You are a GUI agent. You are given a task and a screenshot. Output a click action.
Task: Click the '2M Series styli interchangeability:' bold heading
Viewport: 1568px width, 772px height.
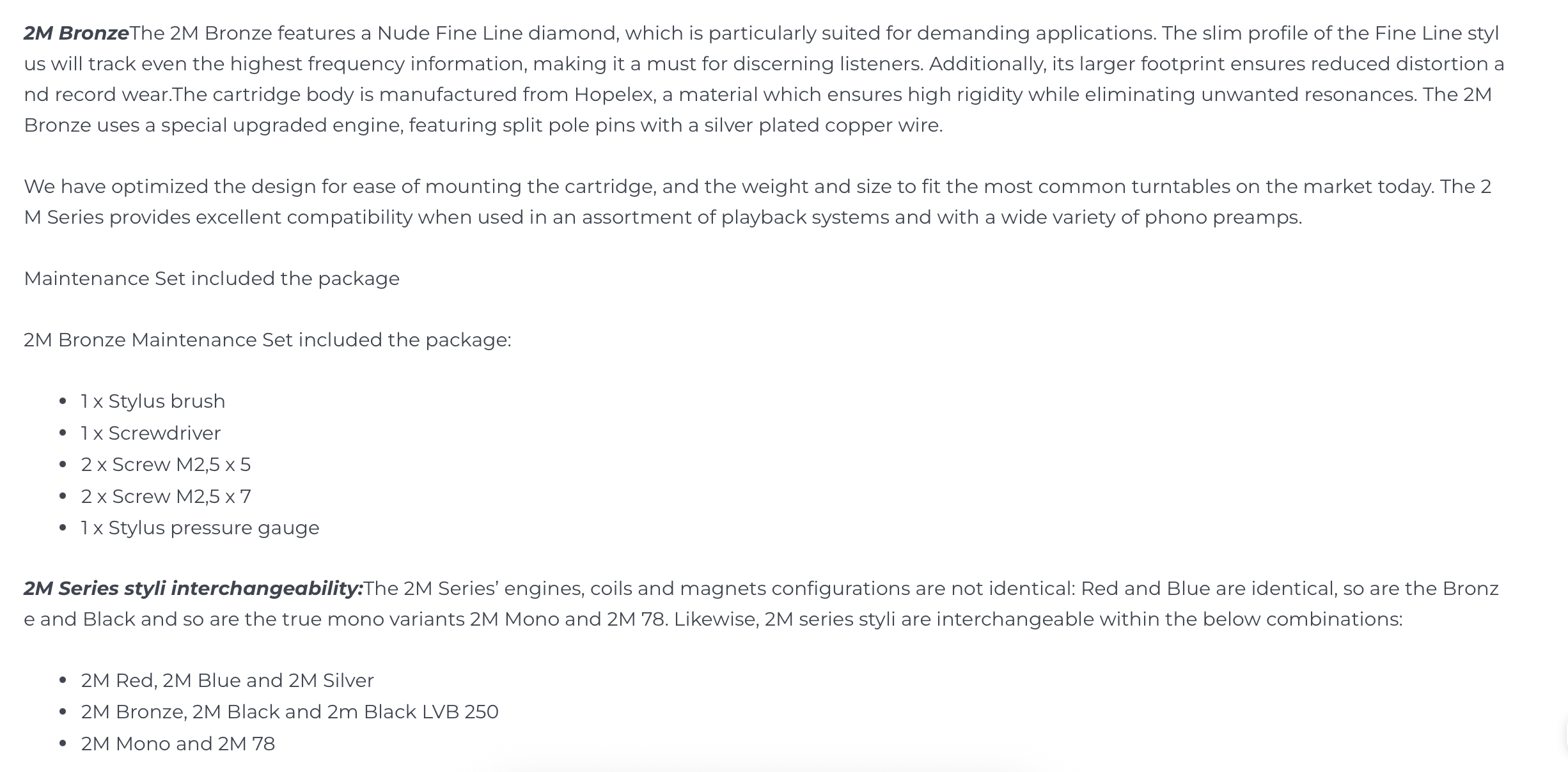point(193,589)
